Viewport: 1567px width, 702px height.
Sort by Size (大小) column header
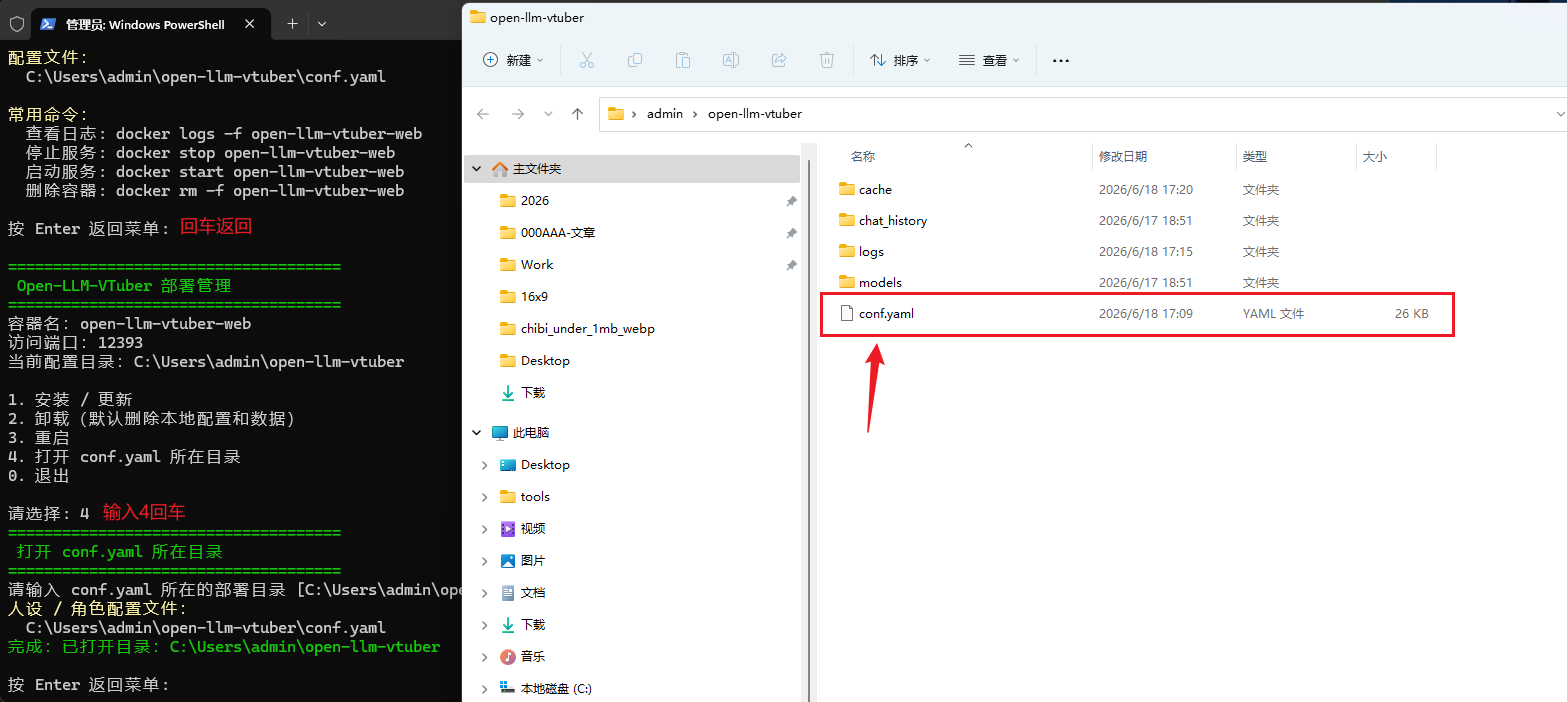pos(1373,157)
